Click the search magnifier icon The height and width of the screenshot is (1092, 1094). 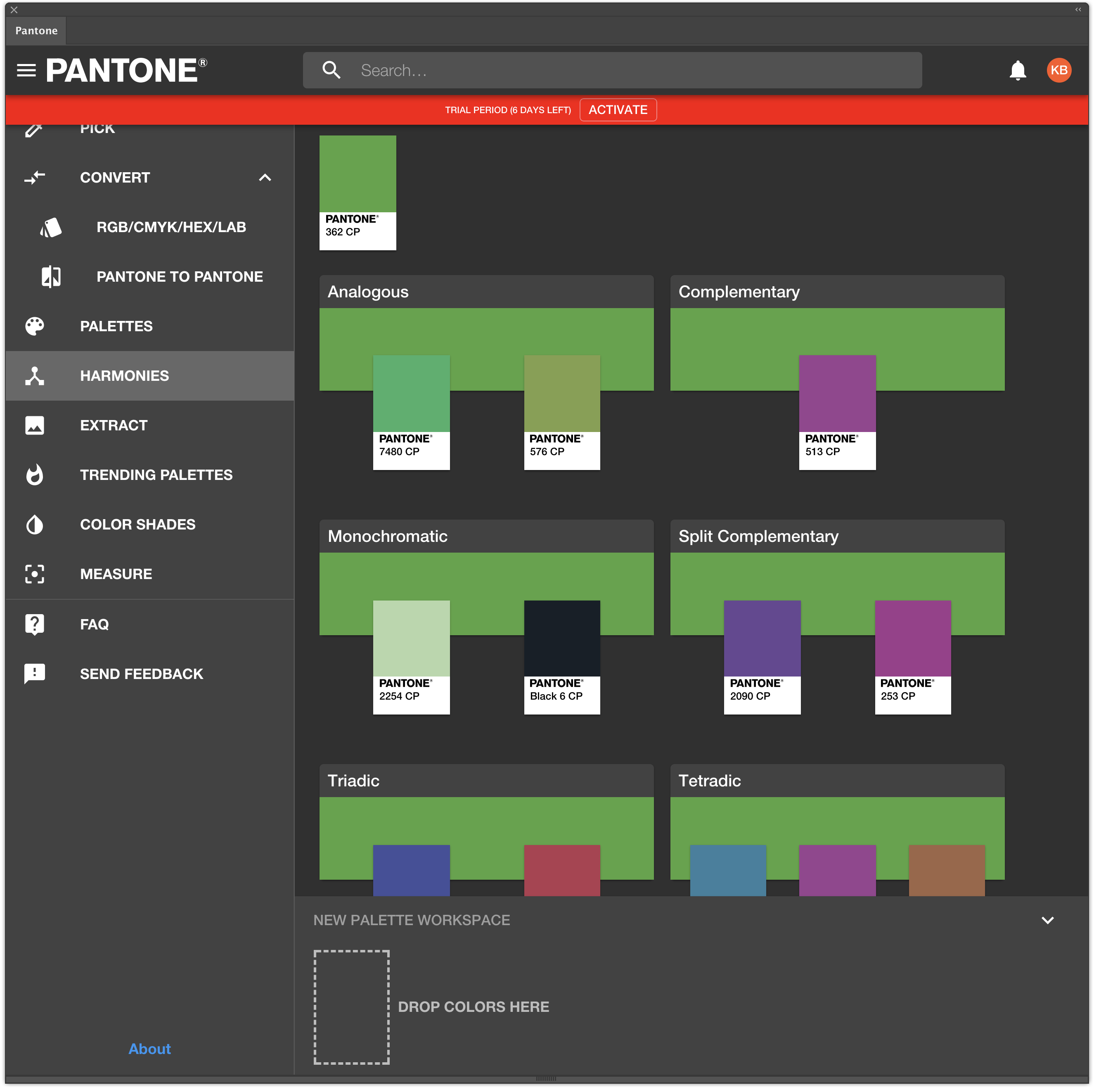pos(331,70)
